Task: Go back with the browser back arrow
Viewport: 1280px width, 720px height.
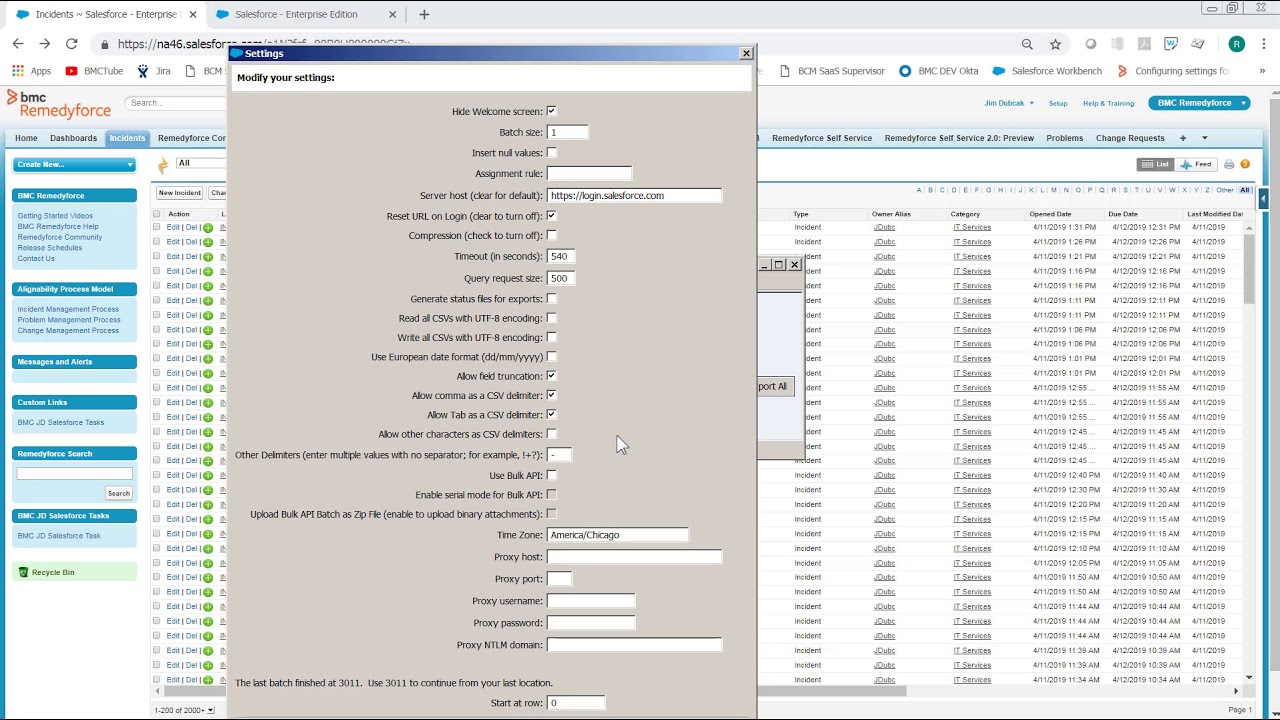Action: pyautogui.click(x=18, y=44)
